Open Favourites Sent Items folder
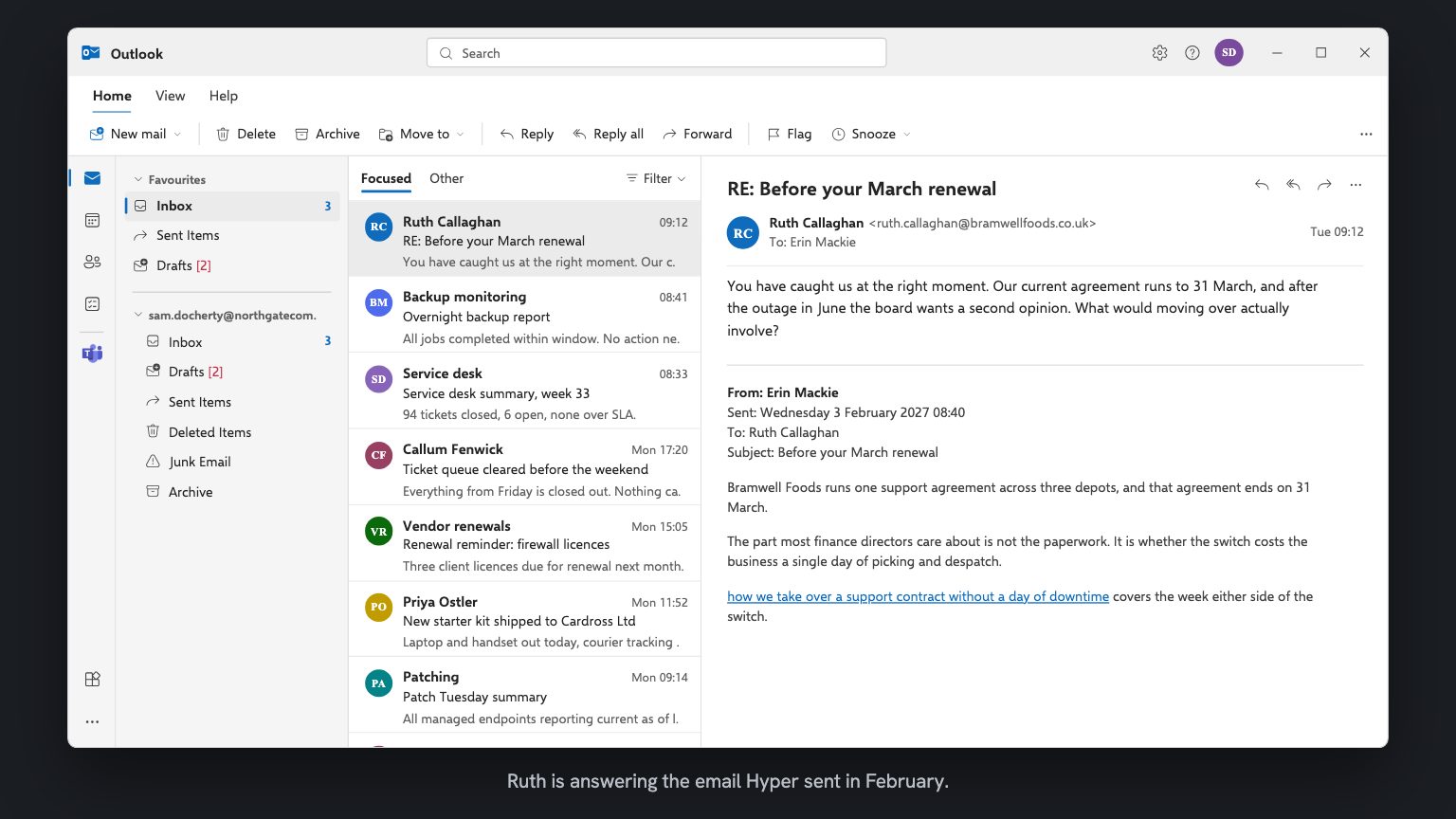The width and height of the screenshot is (1456, 819). point(232,235)
